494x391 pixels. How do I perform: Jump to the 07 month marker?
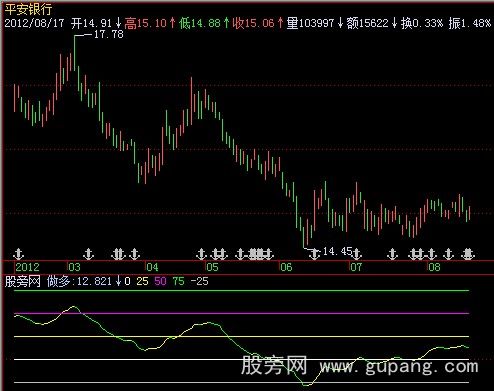point(356,267)
